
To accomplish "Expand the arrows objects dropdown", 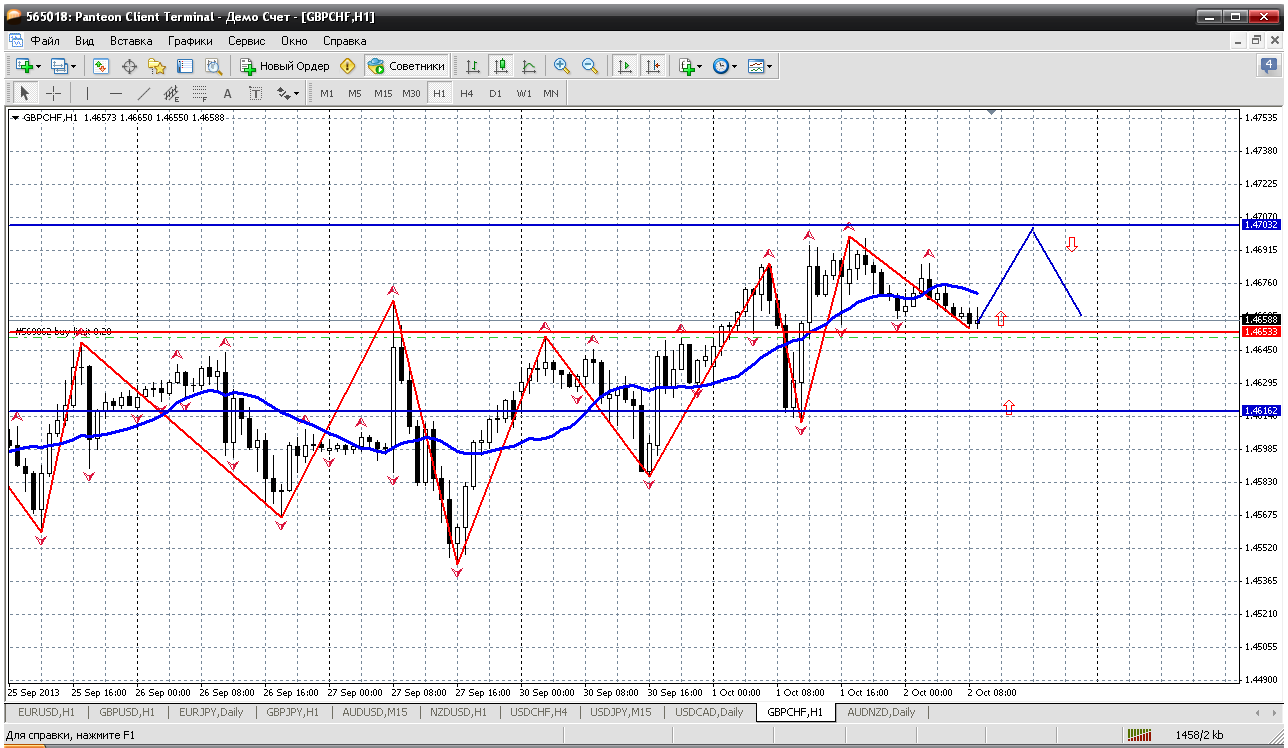I will (296, 93).
